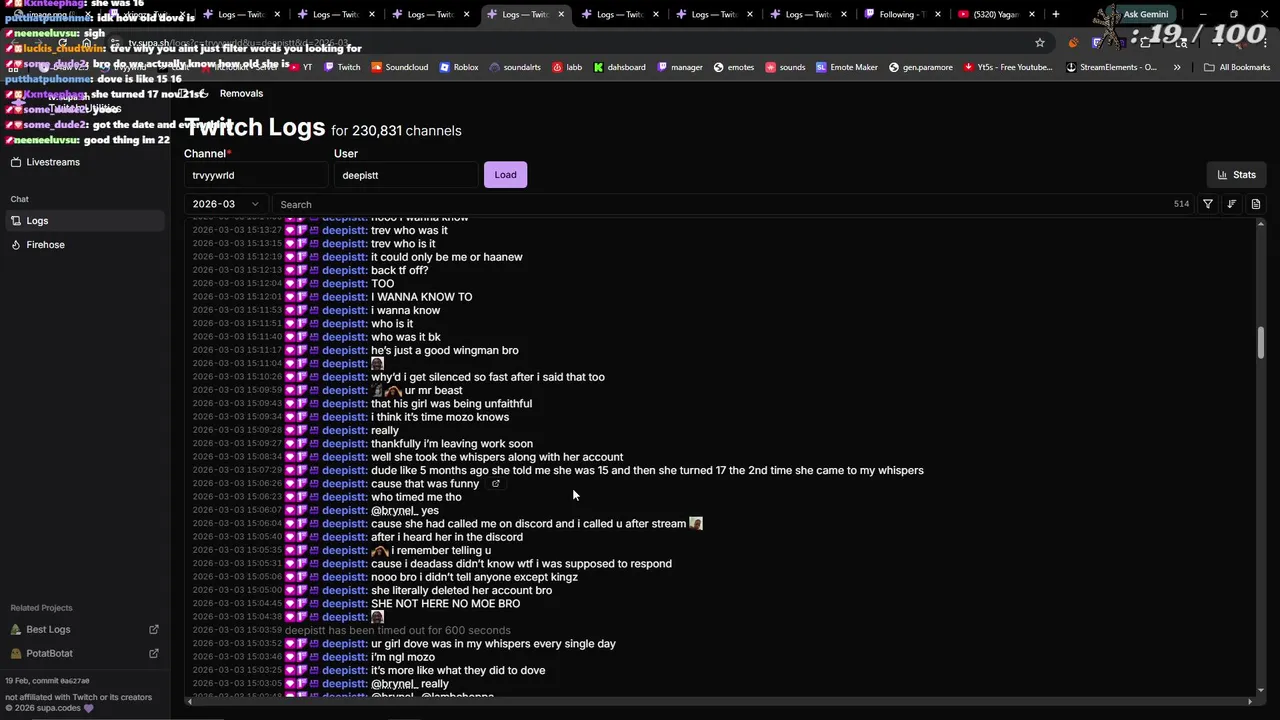Open the emotes bookmark

pyautogui.click(x=733, y=67)
